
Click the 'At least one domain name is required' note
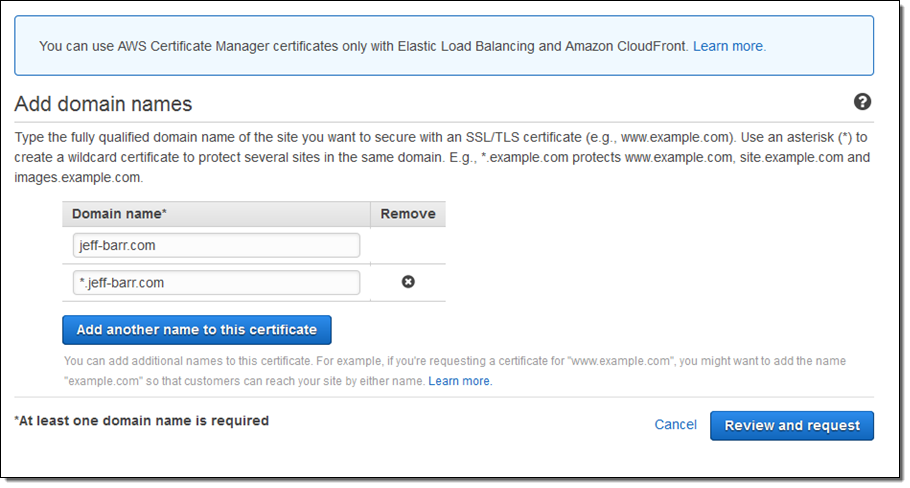(142, 421)
